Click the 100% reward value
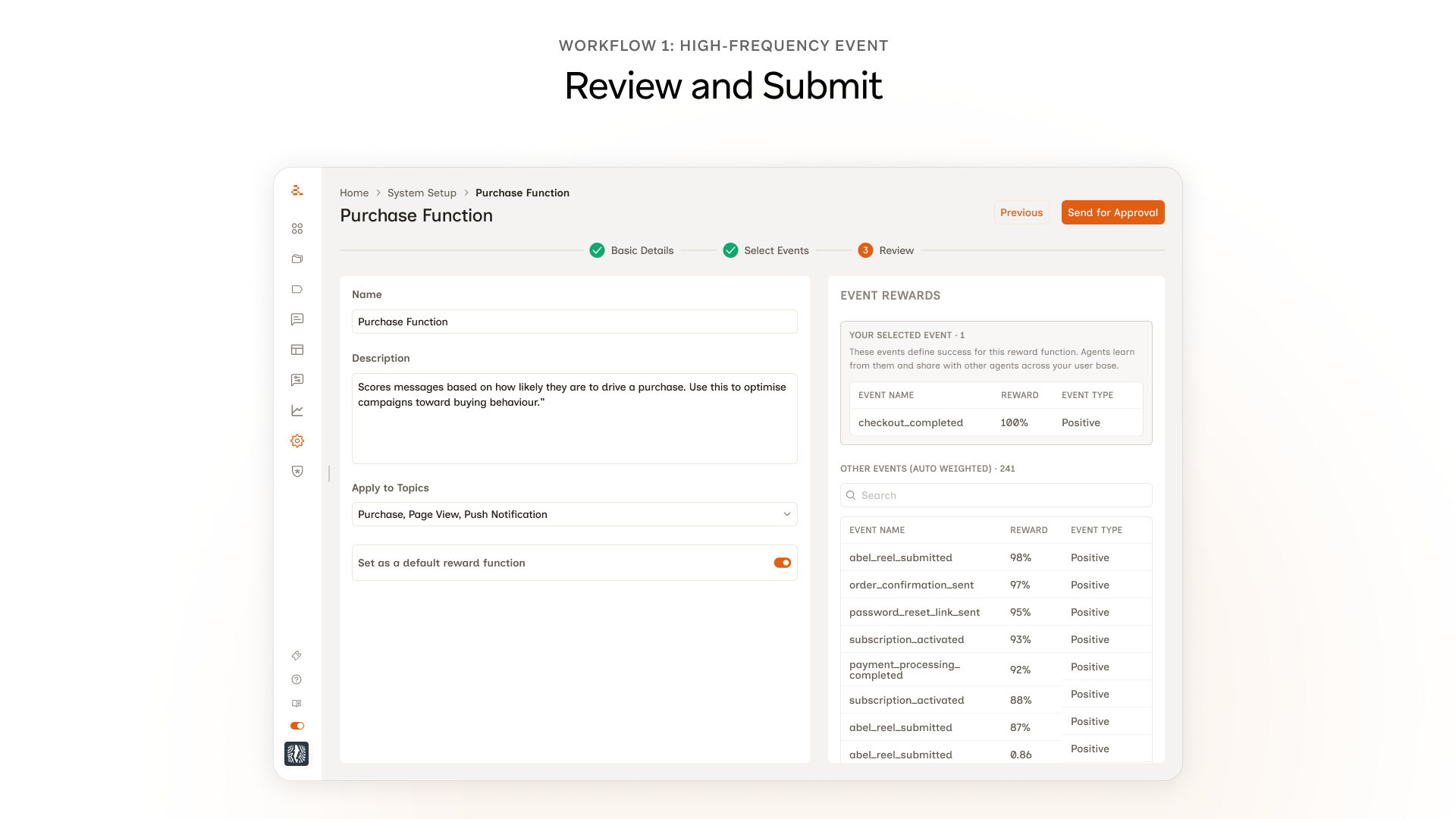 tap(1015, 422)
